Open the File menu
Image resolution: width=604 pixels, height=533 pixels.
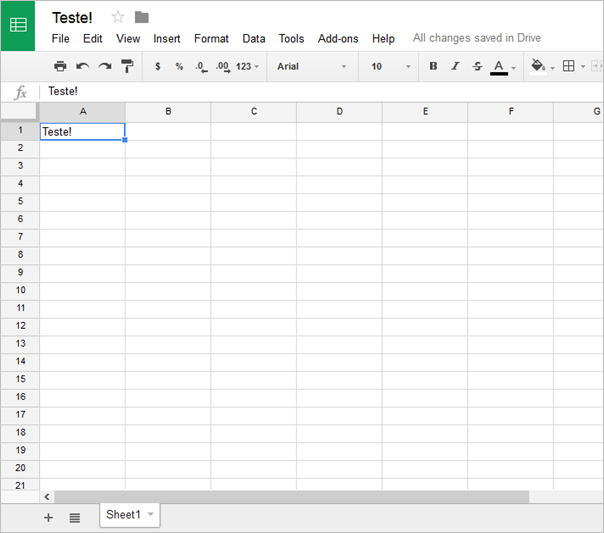click(60, 39)
